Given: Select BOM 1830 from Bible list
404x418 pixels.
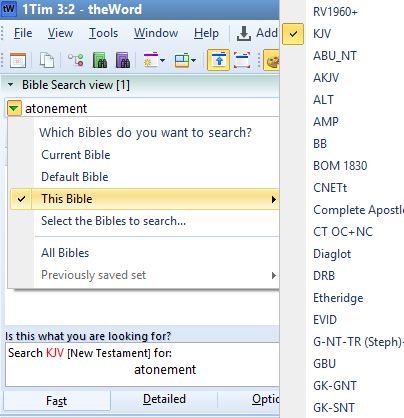Looking at the screenshot, I should 340,166.
